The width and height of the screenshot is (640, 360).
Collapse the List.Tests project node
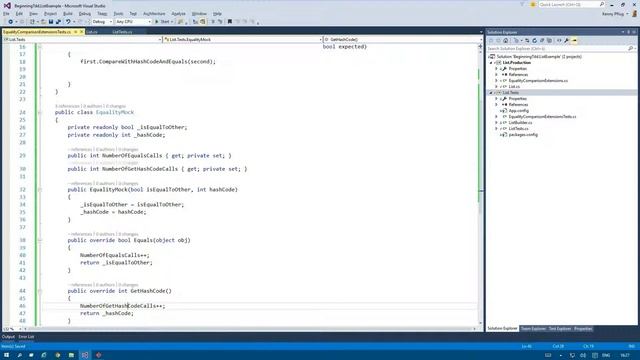491,93
